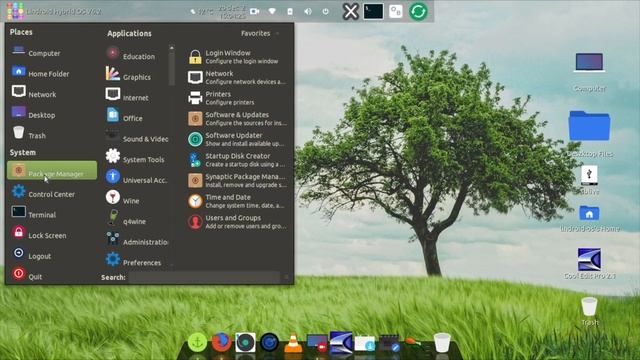Image resolution: width=640 pixels, height=360 pixels.
Task: Launch Synaptic Package Manager
Action: tap(237, 180)
